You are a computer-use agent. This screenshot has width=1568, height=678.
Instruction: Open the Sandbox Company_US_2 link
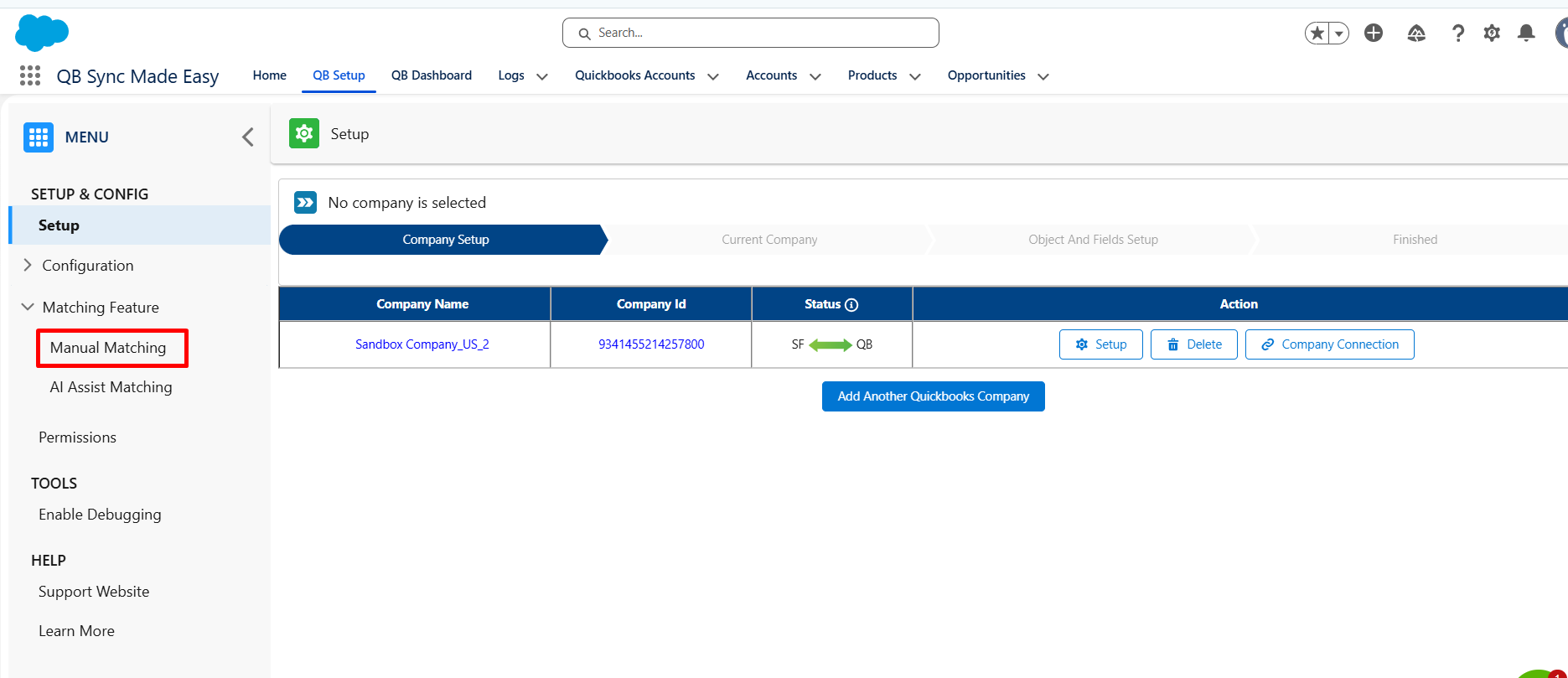pyautogui.click(x=422, y=344)
